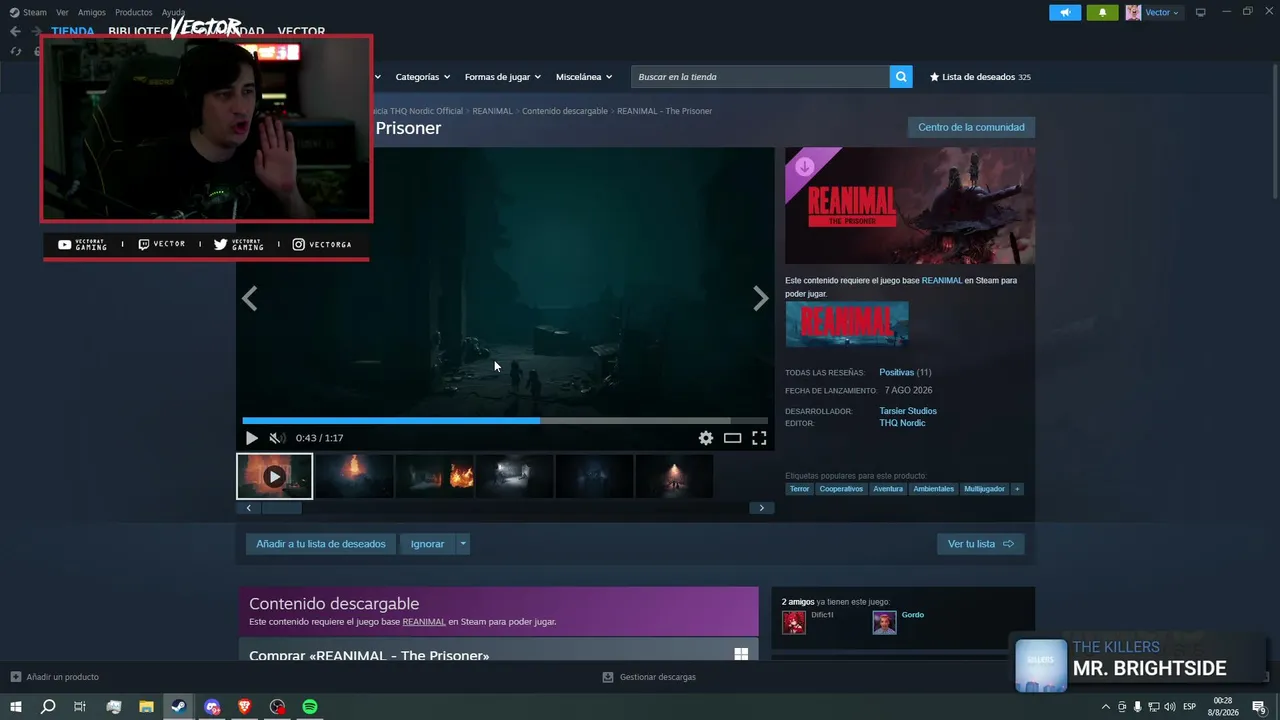The height and width of the screenshot is (720, 1280).
Task: Expand the Formas de jugar dropdown
Action: click(x=503, y=77)
